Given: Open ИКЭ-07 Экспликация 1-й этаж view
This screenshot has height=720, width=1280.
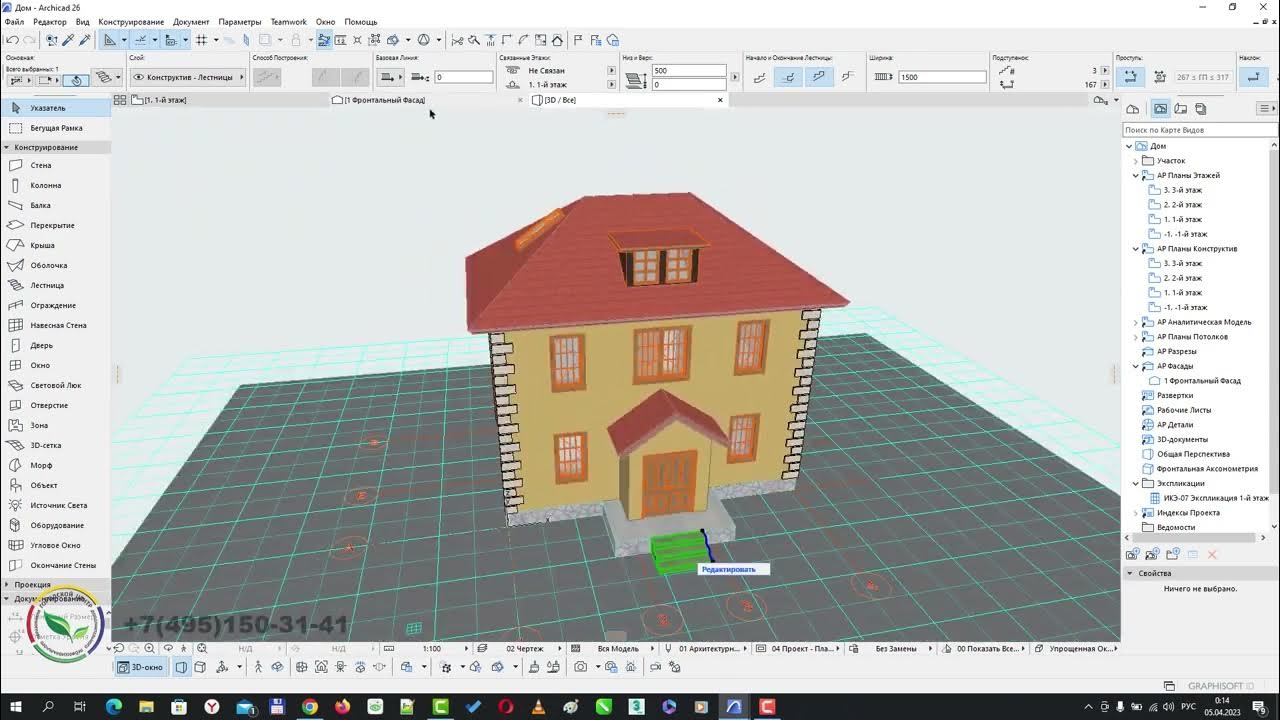Looking at the screenshot, I should (x=1215, y=498).
